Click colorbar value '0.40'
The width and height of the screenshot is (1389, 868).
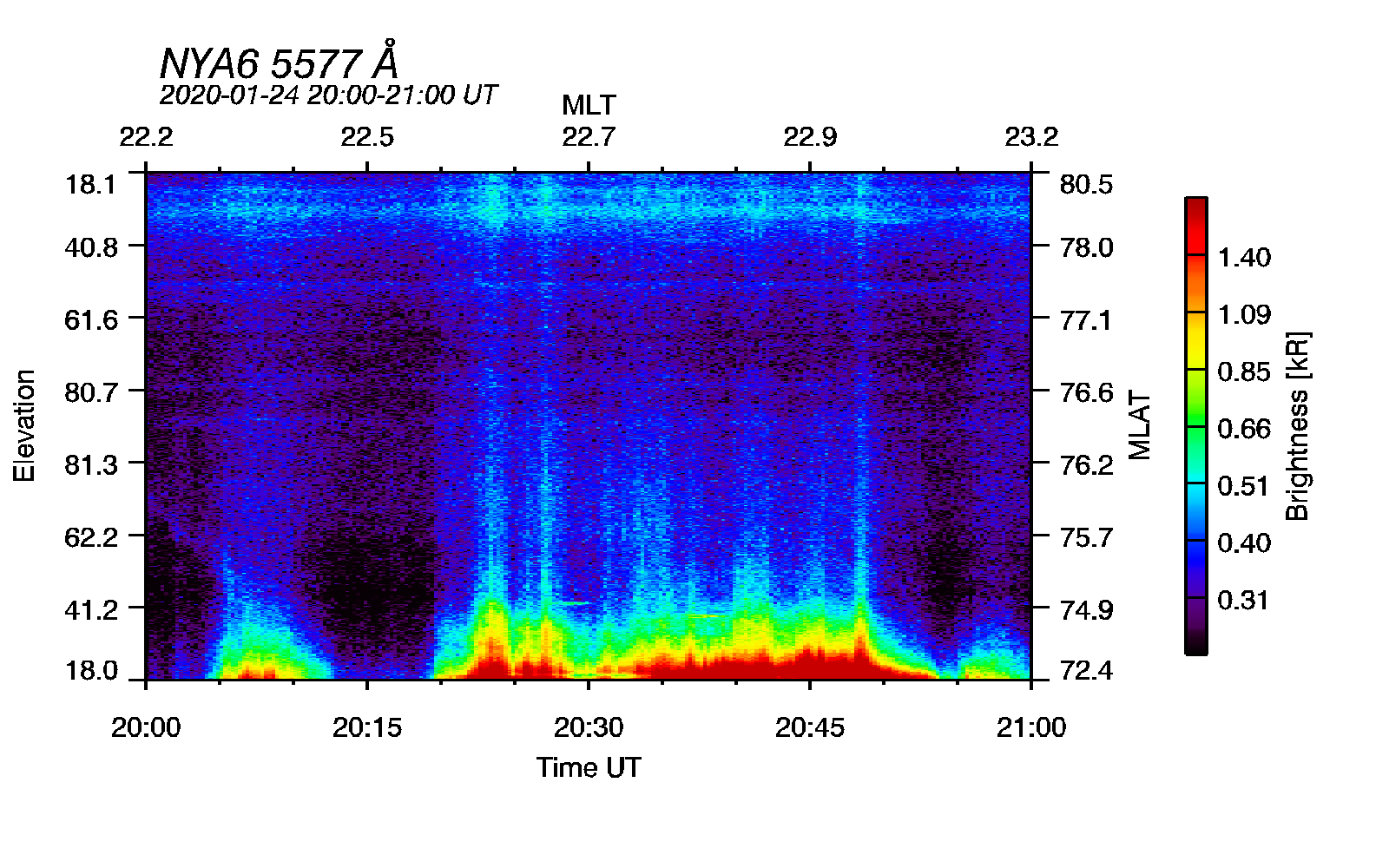(x=1244, y=543)
